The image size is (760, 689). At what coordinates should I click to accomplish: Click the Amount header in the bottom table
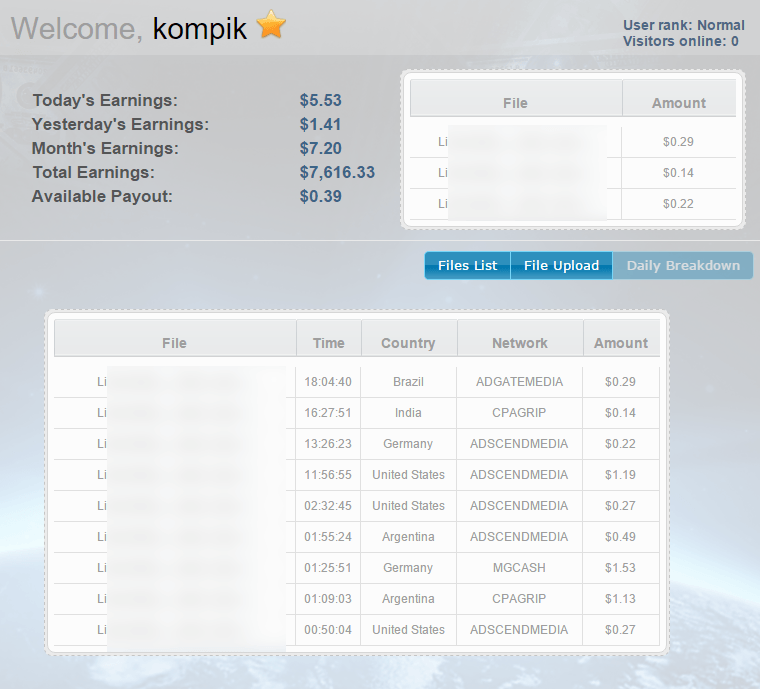(621, 343)
